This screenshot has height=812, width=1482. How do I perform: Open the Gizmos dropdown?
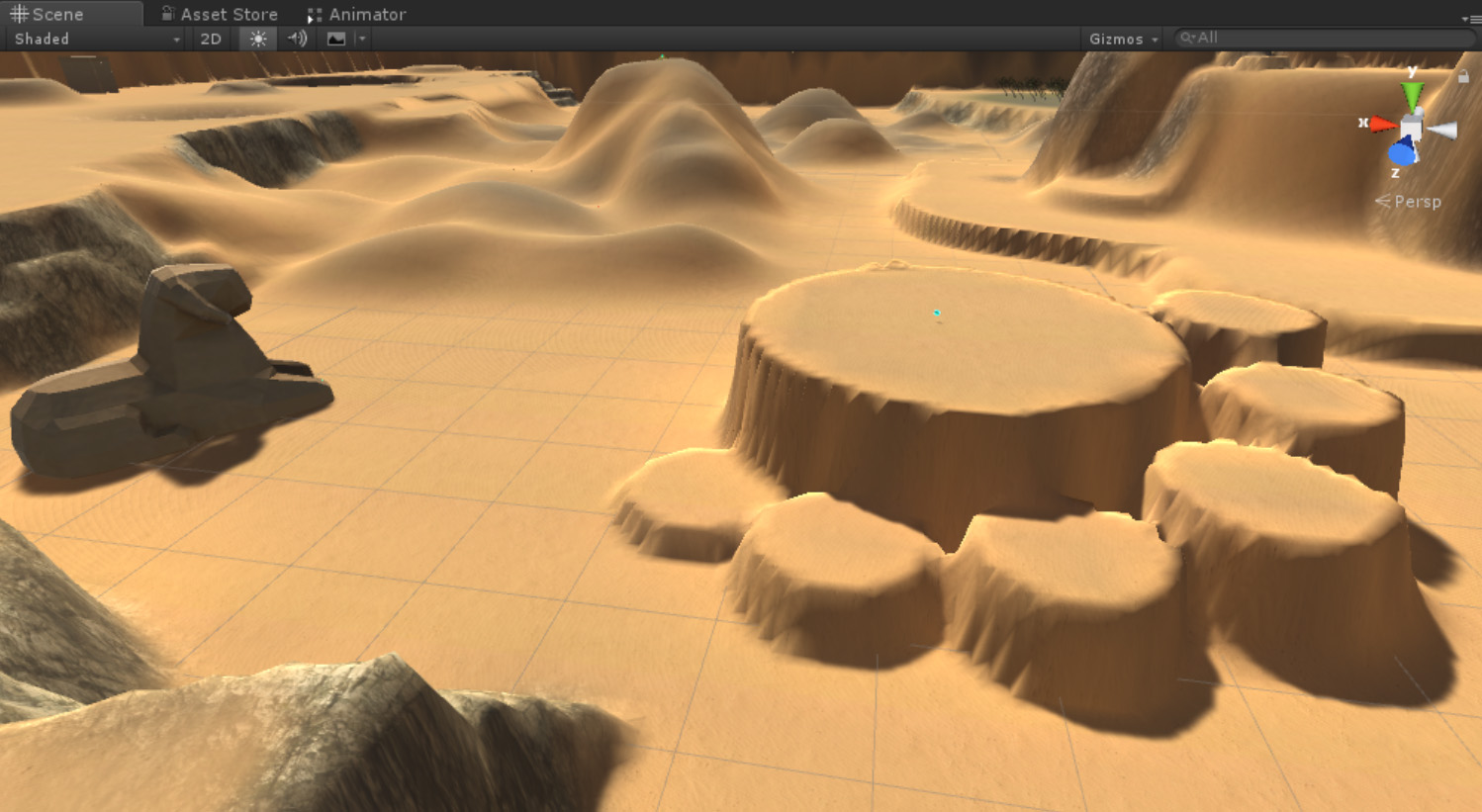[1123, 39]
